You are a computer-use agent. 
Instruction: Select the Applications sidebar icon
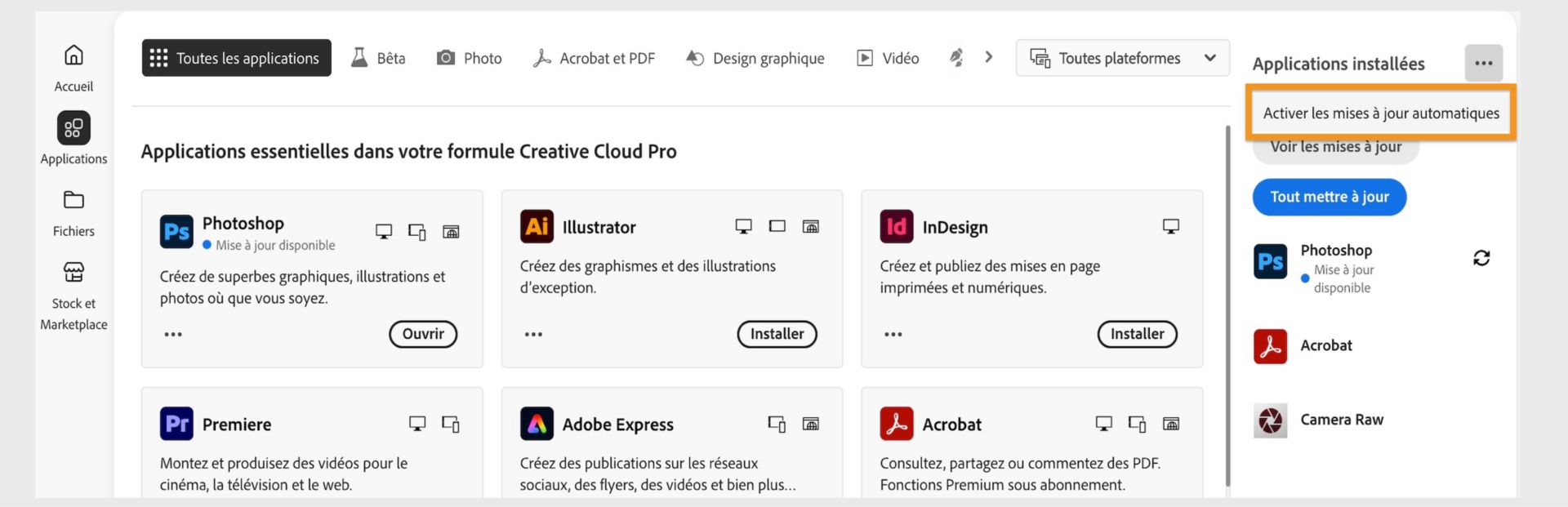73,128
